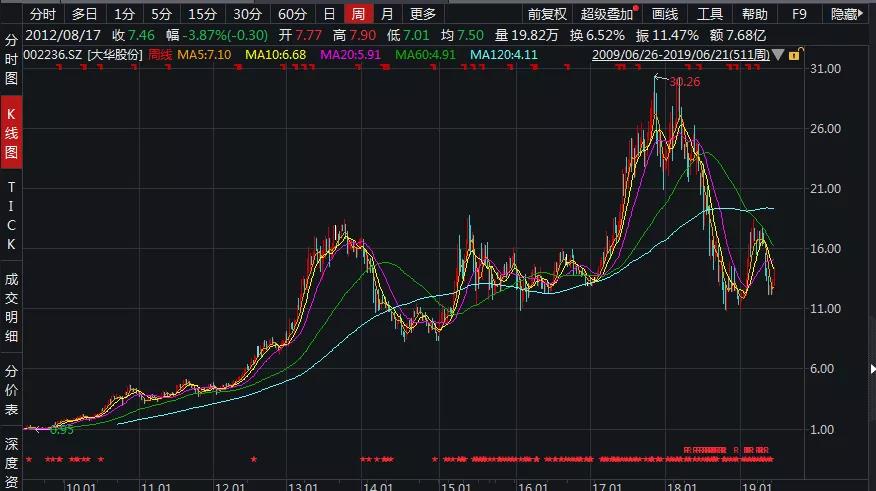The width and height of the screenshot is (876, 491).
Task: Open the date range dropdown arrow
Action: coord(805,54)
